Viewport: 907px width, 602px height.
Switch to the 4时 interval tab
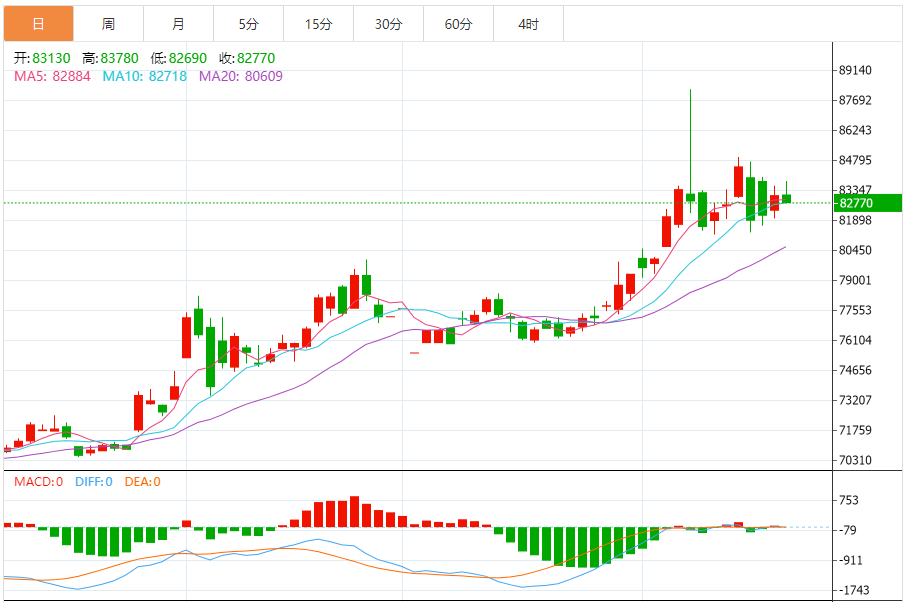pos(529,23)
